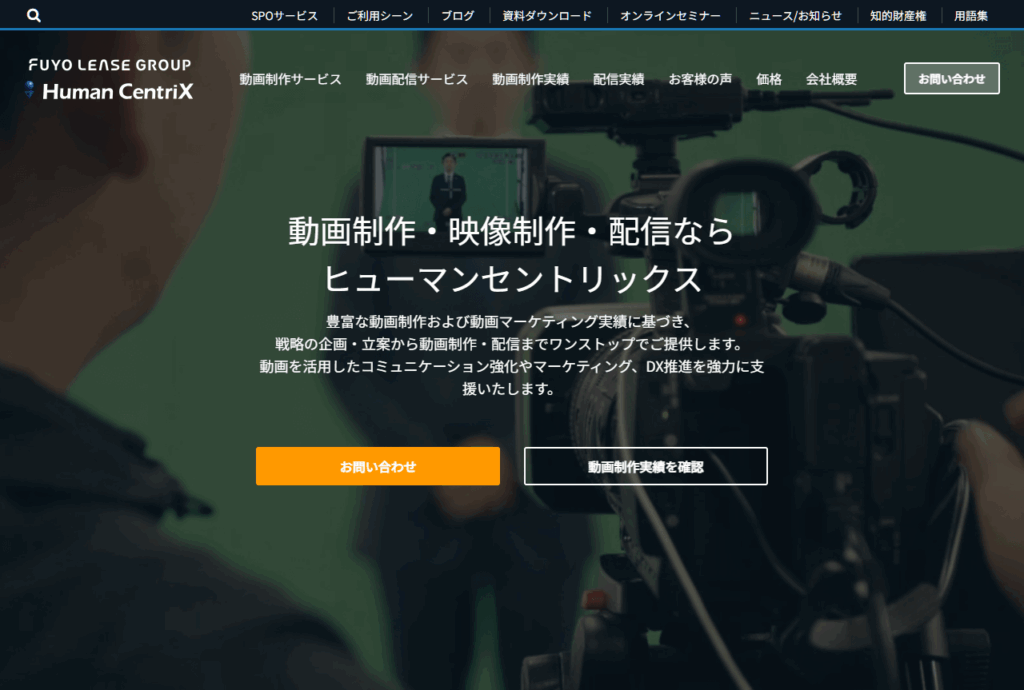
Task: Open ニュース/お知らせ link
Action: pos(795,16)
